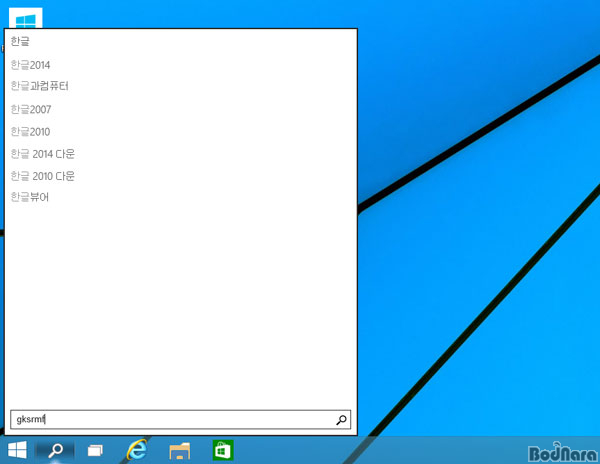Open File Explorer from the taskbar
The image size is (600, 464).
[x=179, y=451]
